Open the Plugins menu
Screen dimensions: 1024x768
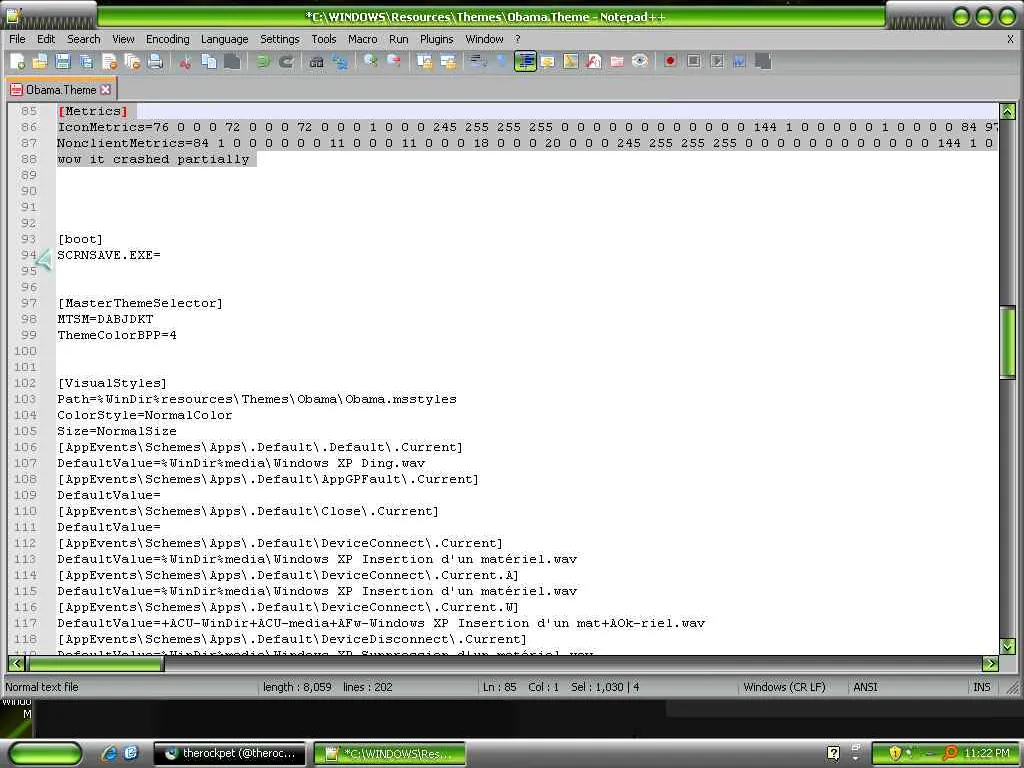[436, 39]
